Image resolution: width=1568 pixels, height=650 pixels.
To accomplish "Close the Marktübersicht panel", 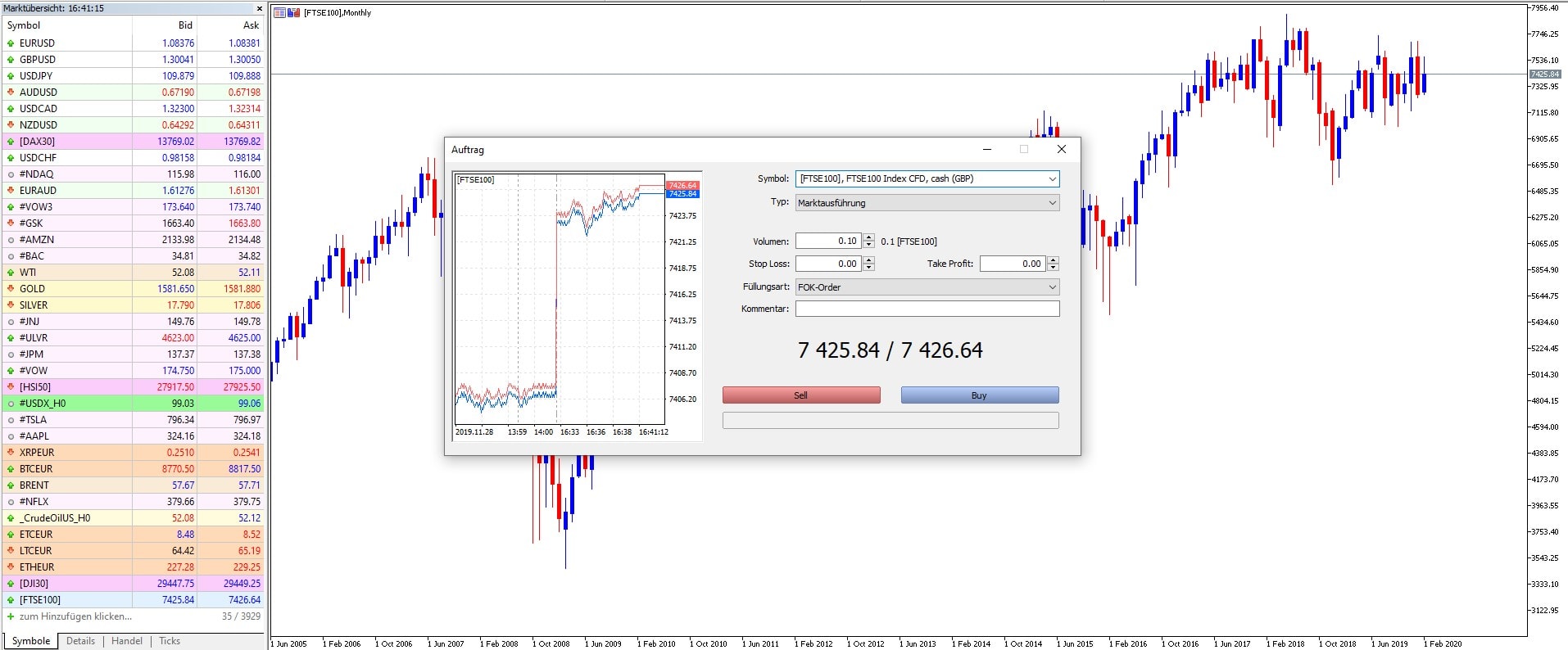I will point(260,8).
